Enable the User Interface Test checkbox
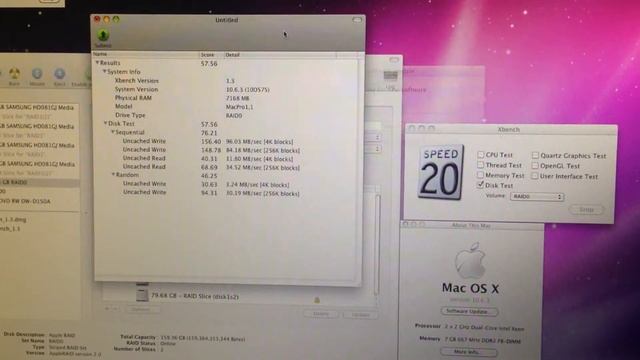Viewport: 640px width, 360px height. [x=534, y=176]
